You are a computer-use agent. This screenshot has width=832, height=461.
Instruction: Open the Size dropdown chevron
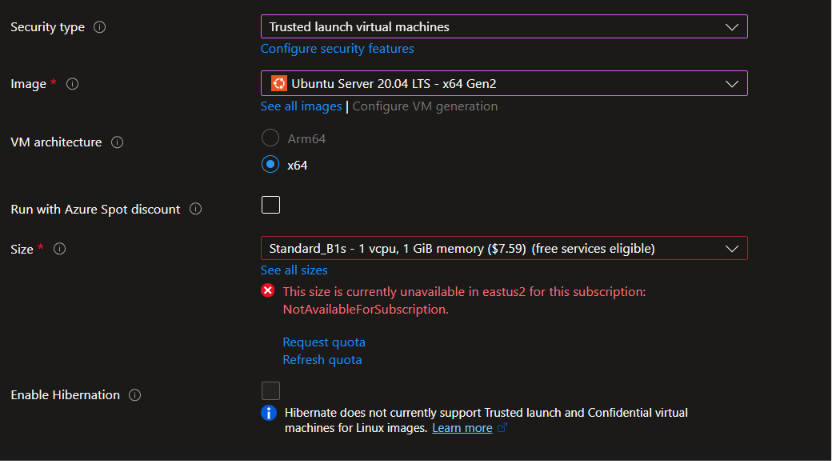tap(732, 249)
